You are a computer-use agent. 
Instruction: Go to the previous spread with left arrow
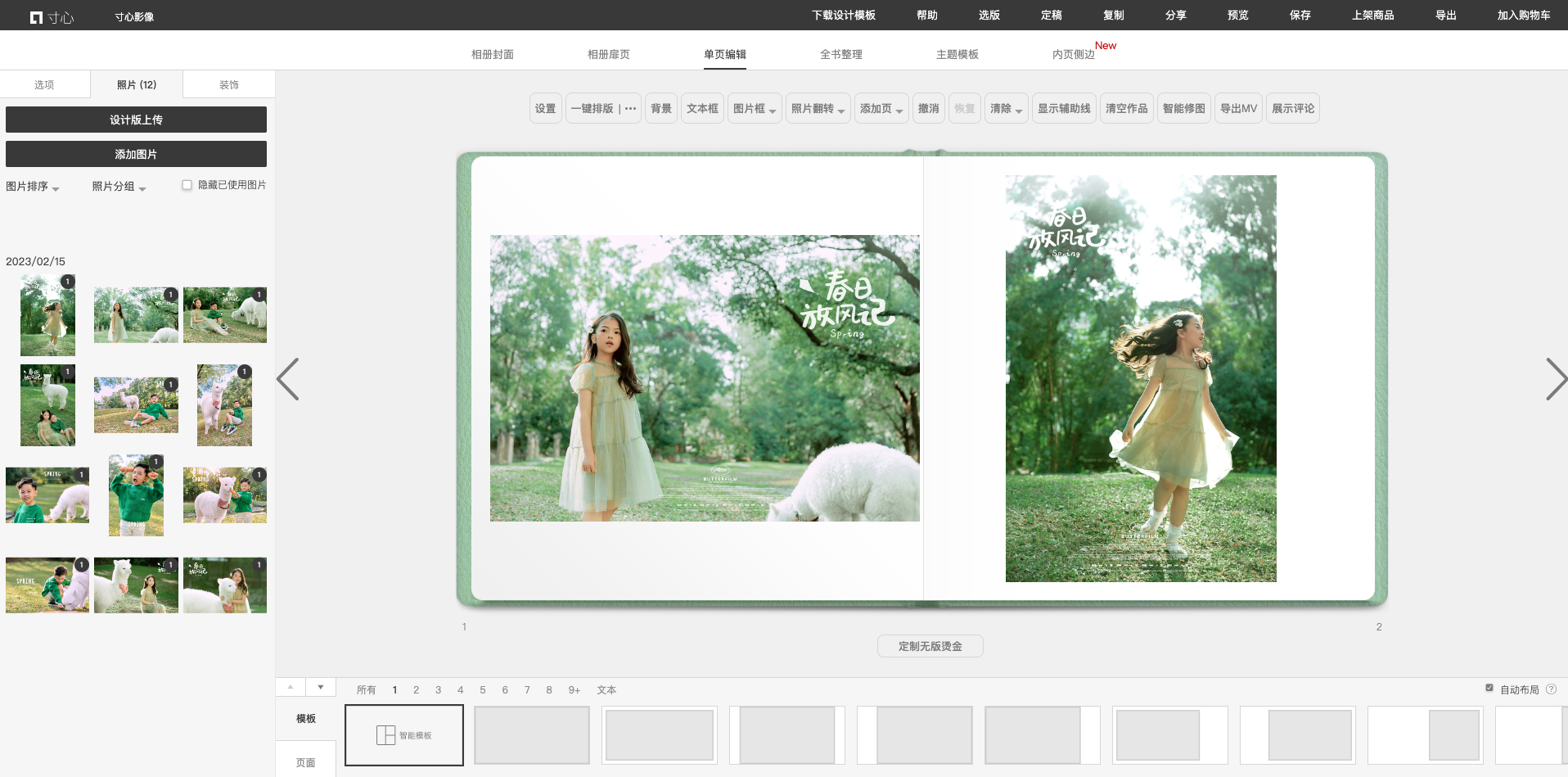(288, 379)
